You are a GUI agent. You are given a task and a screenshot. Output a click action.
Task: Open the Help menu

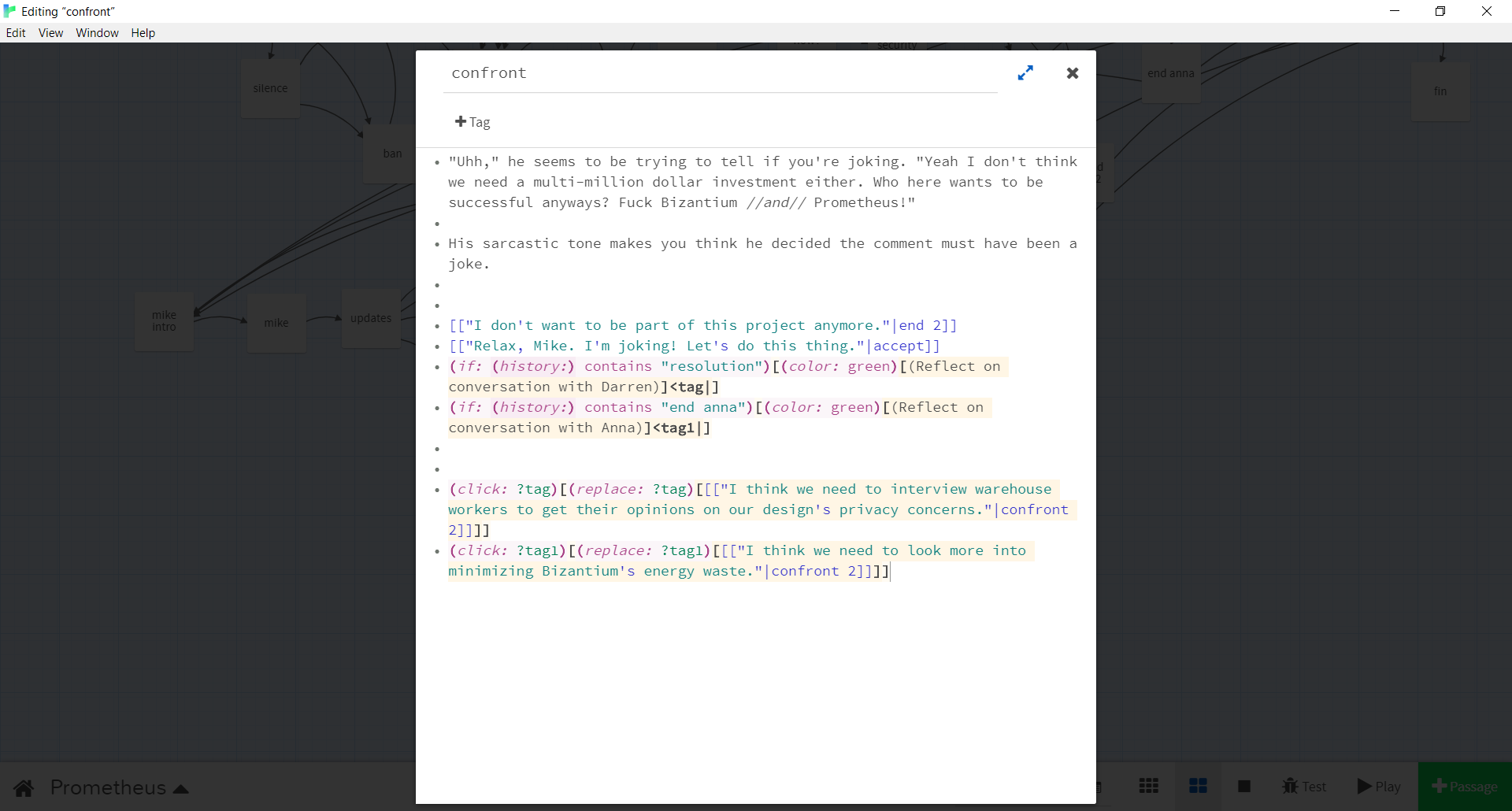(143, 33)
